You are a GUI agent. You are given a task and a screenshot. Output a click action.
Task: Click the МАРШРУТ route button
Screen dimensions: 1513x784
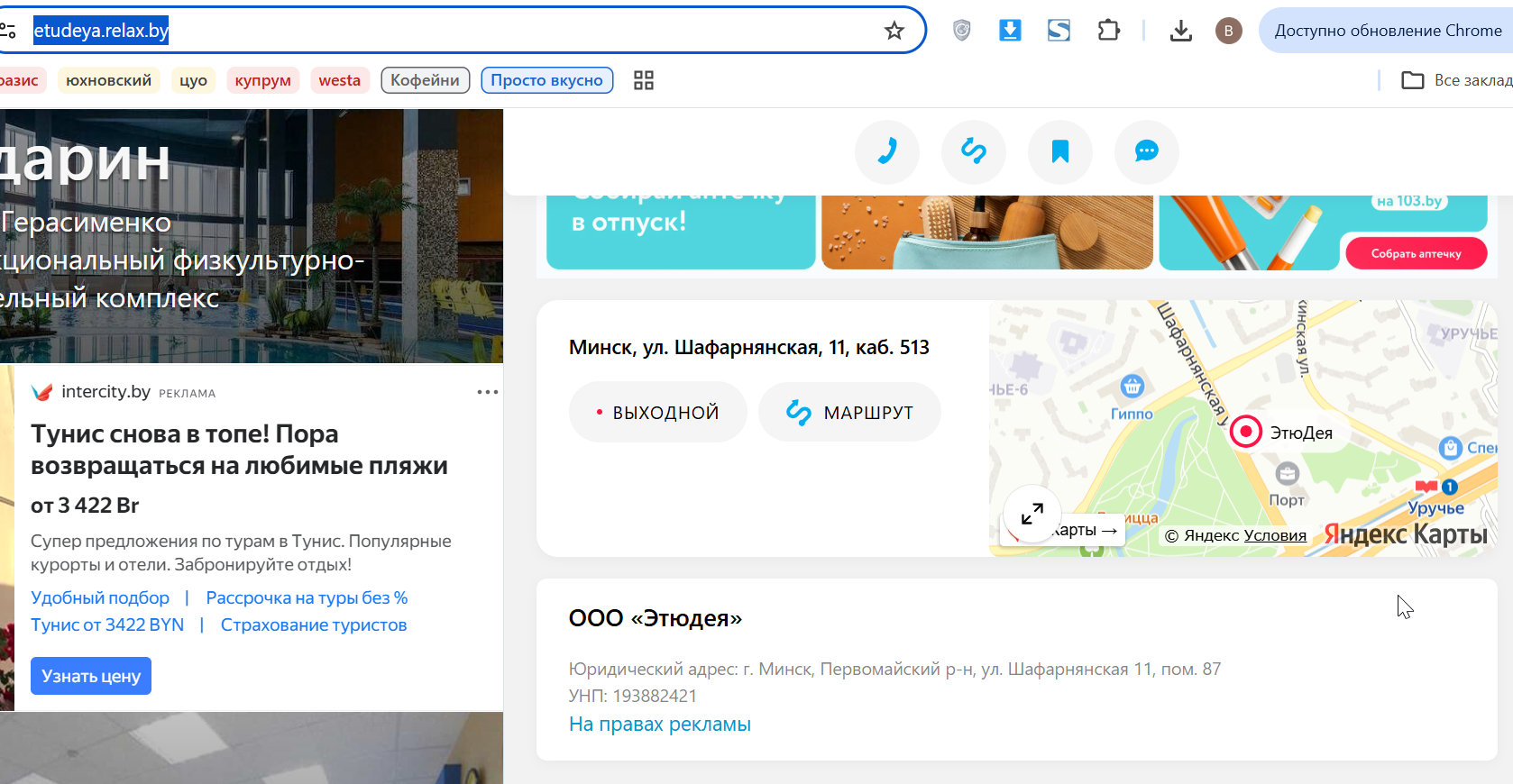click(x=849, y=413)
